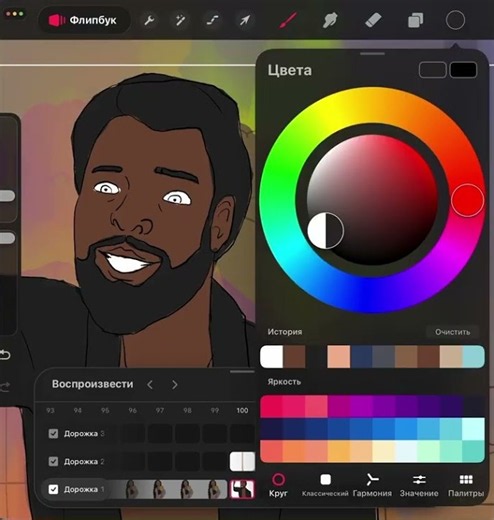Image resolution: width=494 pixels, height=520 pixels.
Task: Select frame 100 marker in timeline
Action: [242, 410]
